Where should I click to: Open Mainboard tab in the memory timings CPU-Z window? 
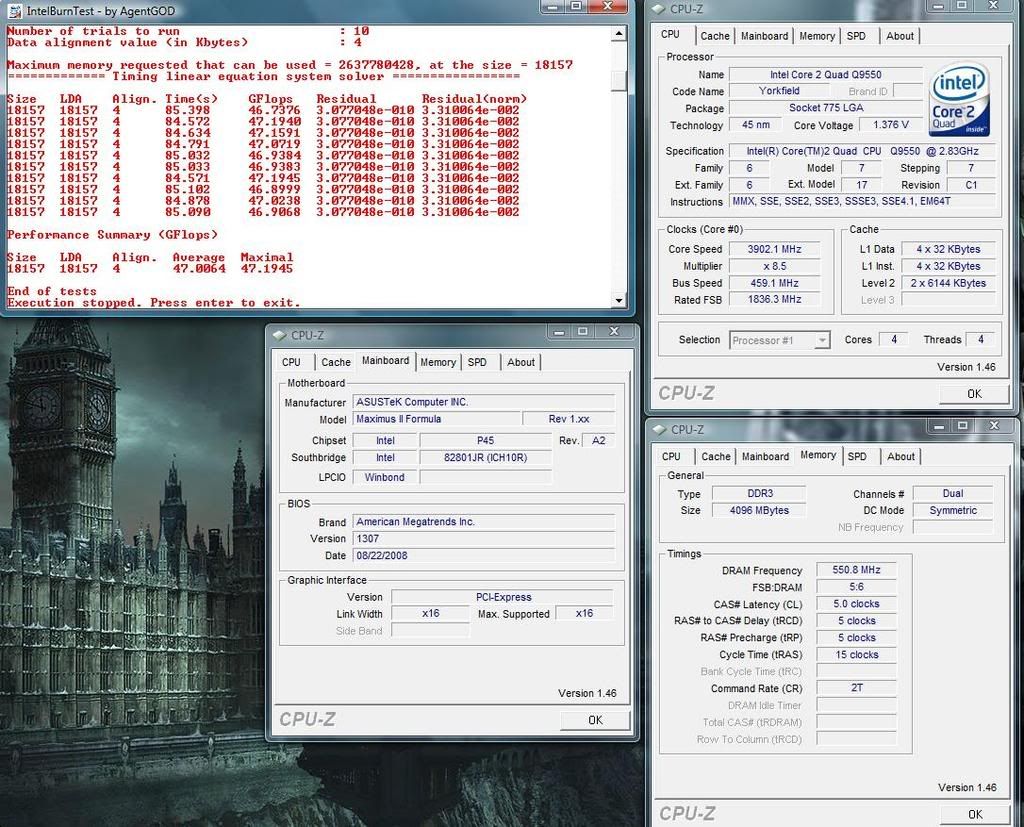click(x=765, y=457)
